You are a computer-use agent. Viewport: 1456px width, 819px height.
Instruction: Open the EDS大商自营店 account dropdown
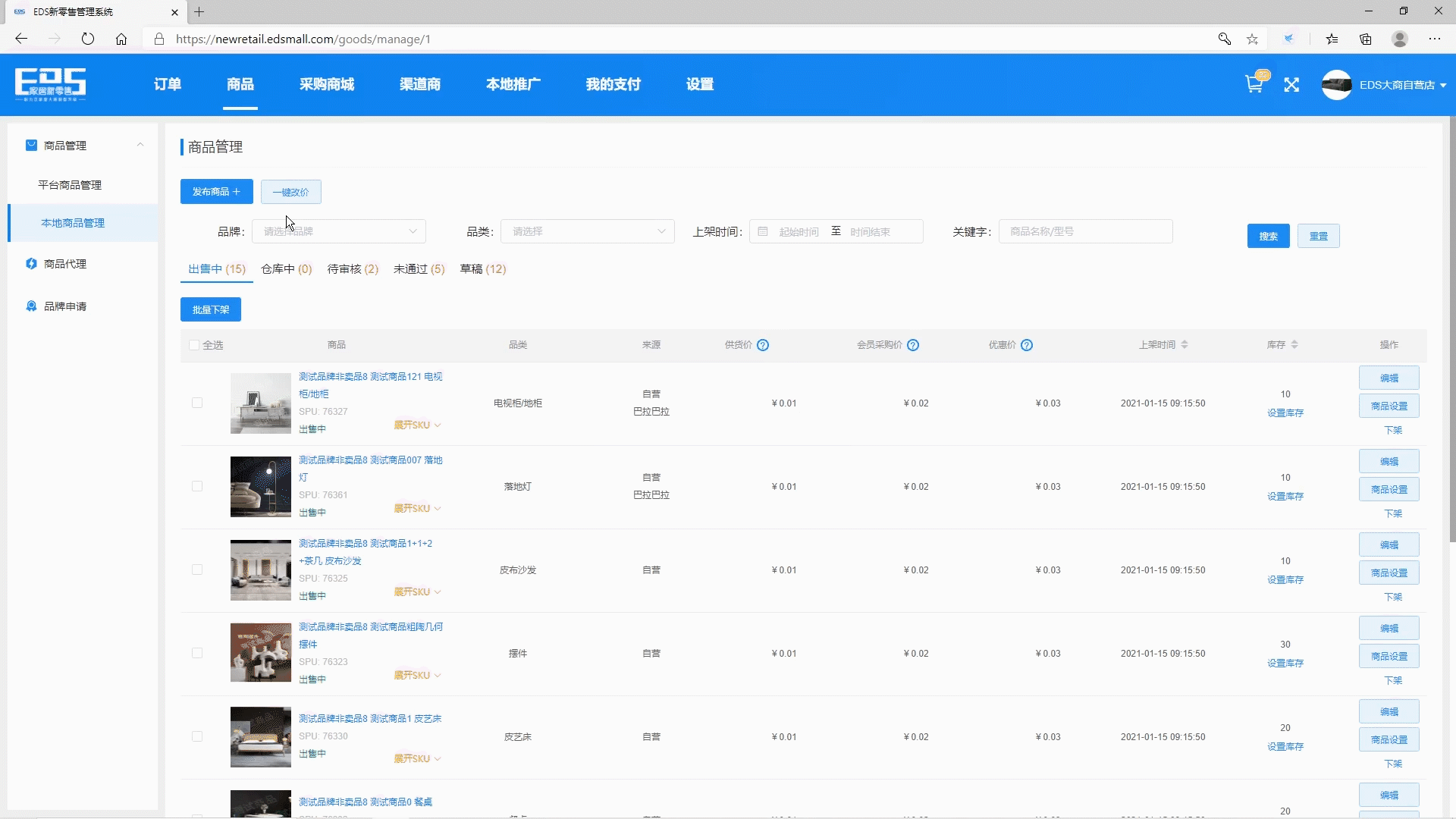point(1403,85)
